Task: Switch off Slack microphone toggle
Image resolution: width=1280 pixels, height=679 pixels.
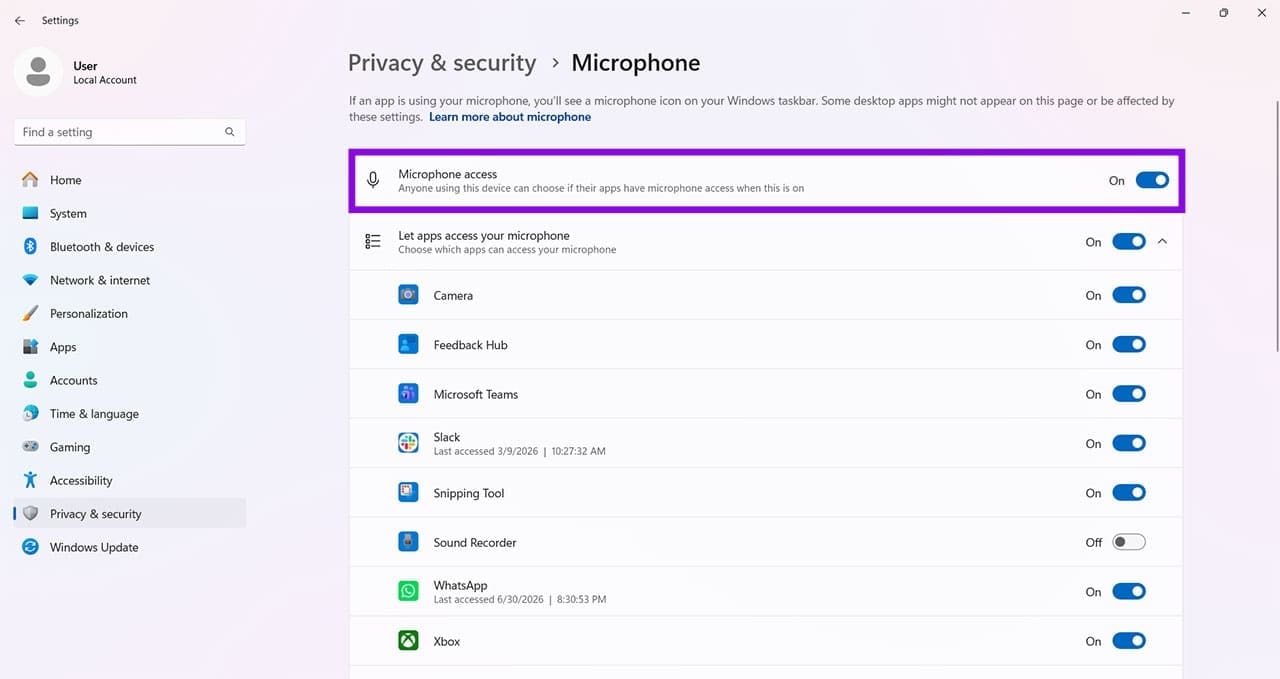Action: tap(1129, 443)
